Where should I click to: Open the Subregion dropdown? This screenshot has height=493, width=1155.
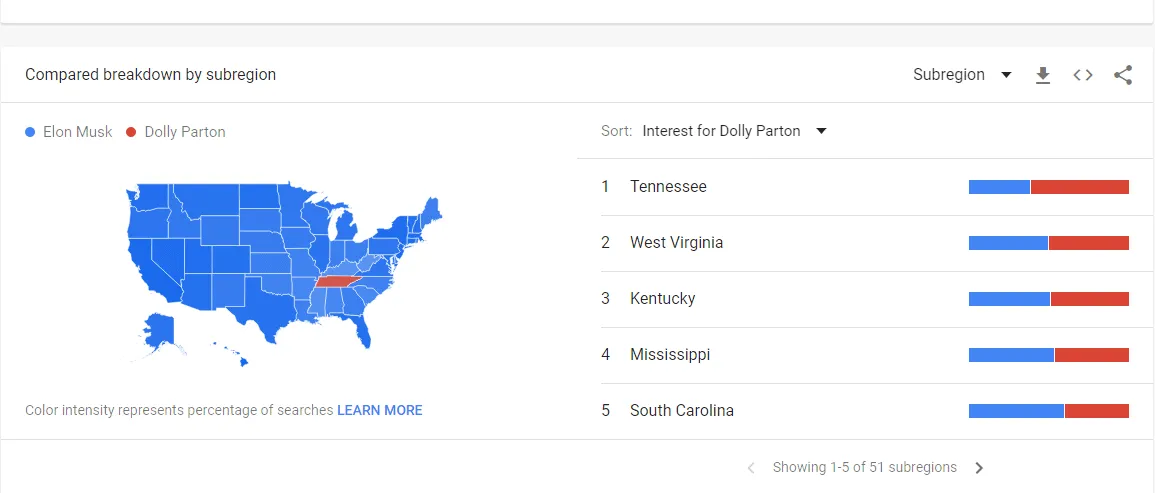(x=962, y=75)
